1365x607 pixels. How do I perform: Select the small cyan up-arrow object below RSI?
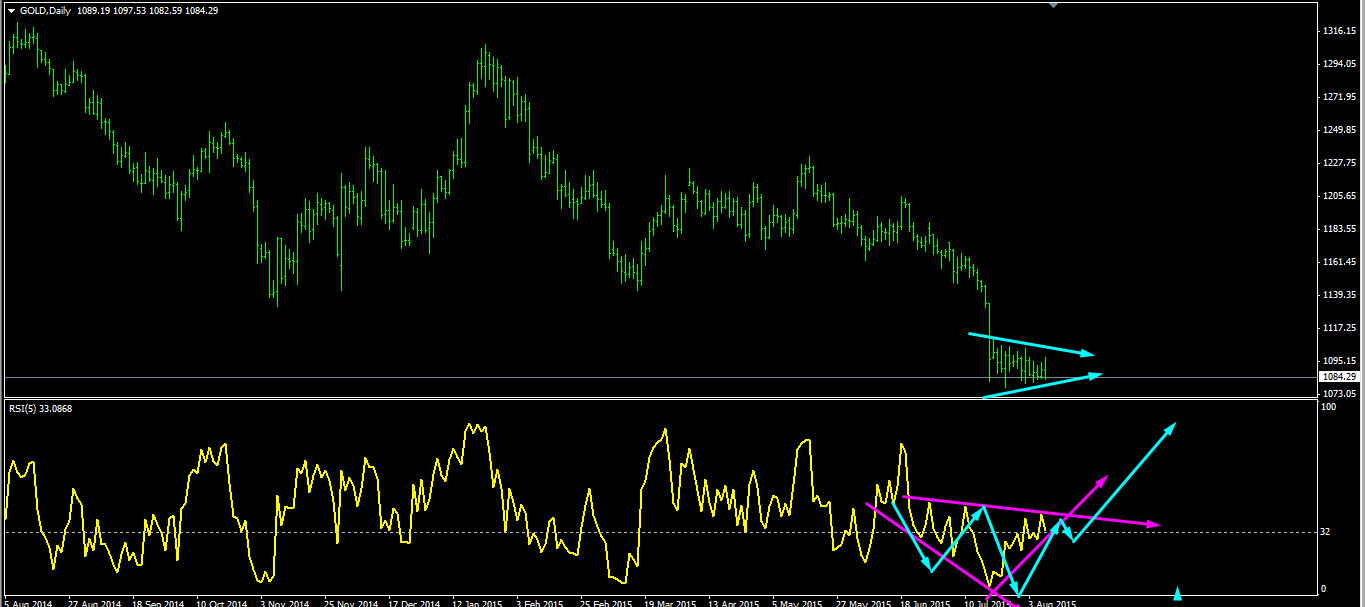[1177, 593]
